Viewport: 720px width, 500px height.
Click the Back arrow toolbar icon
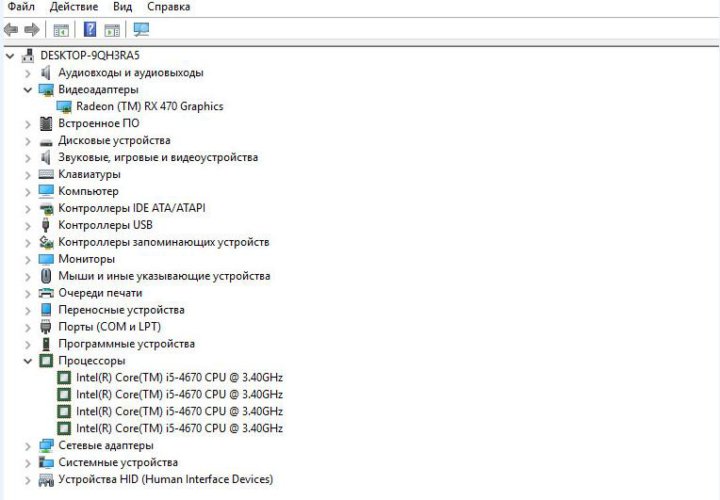(x=11, y=30)
